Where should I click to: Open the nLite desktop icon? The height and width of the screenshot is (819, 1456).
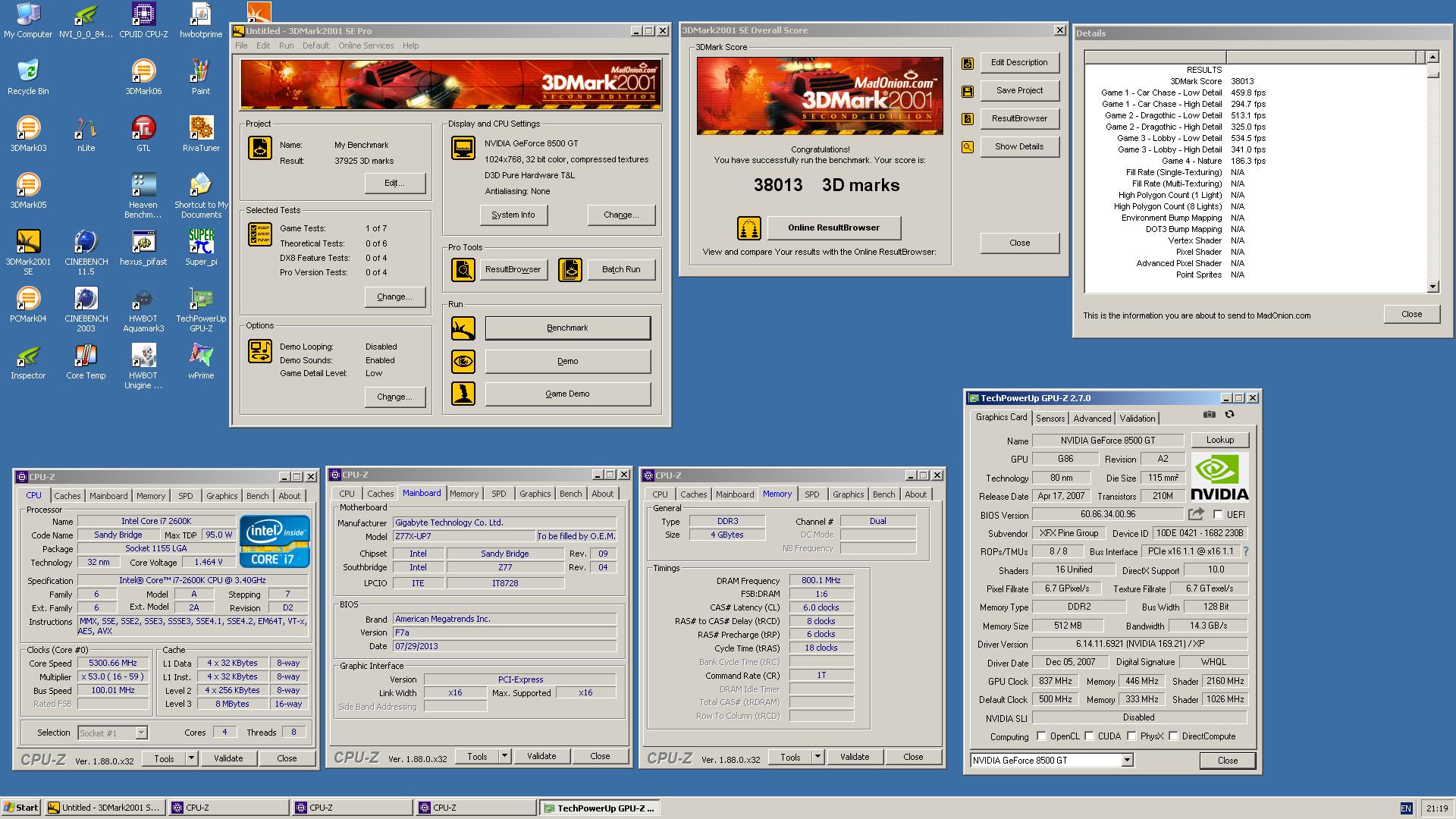coord(86,134)
